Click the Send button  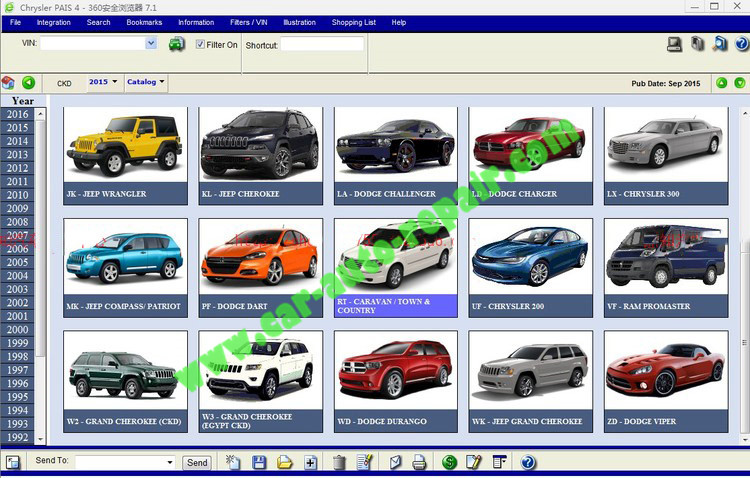197,463
